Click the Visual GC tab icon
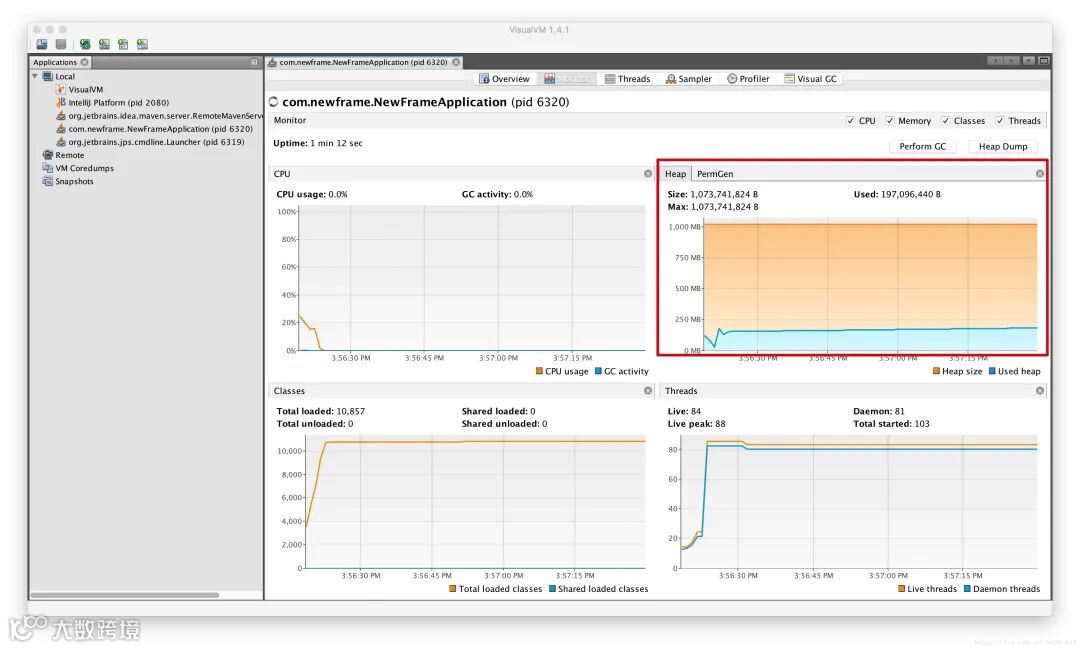 [789, 79]
